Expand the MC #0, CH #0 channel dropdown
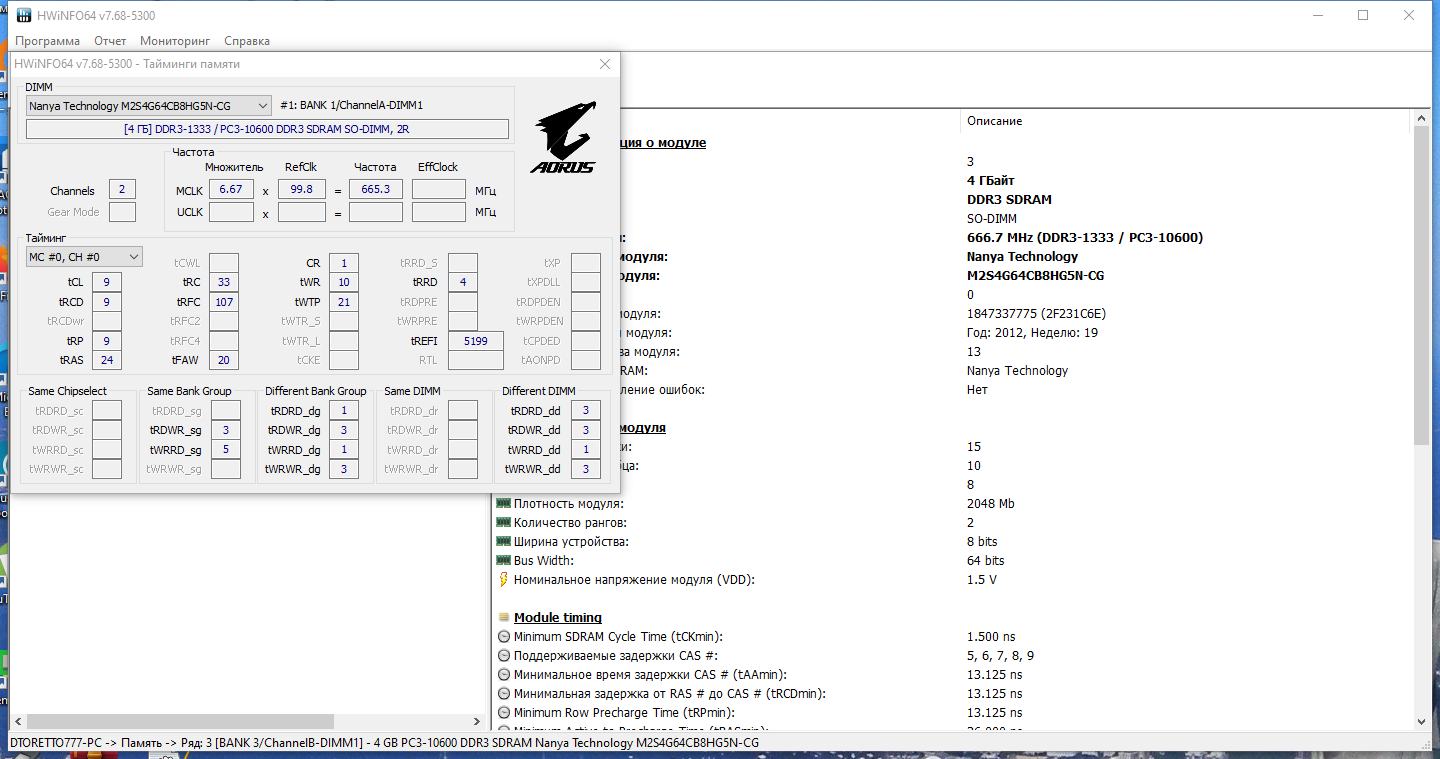This screenshot has height=759, width=1440. (x=84, y=257)
